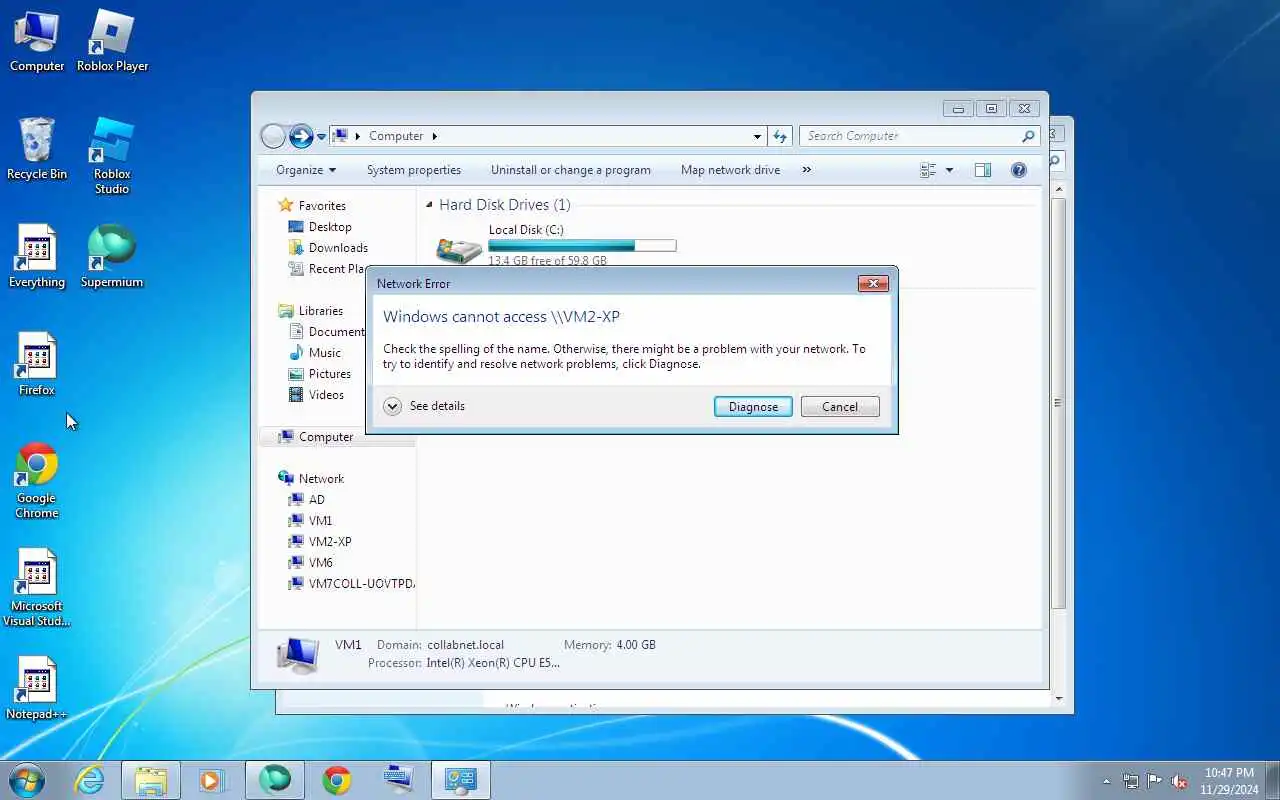Click Cancel in Network Error dialog
Viewport: 1280px width, 800px height.
(840, 407)
